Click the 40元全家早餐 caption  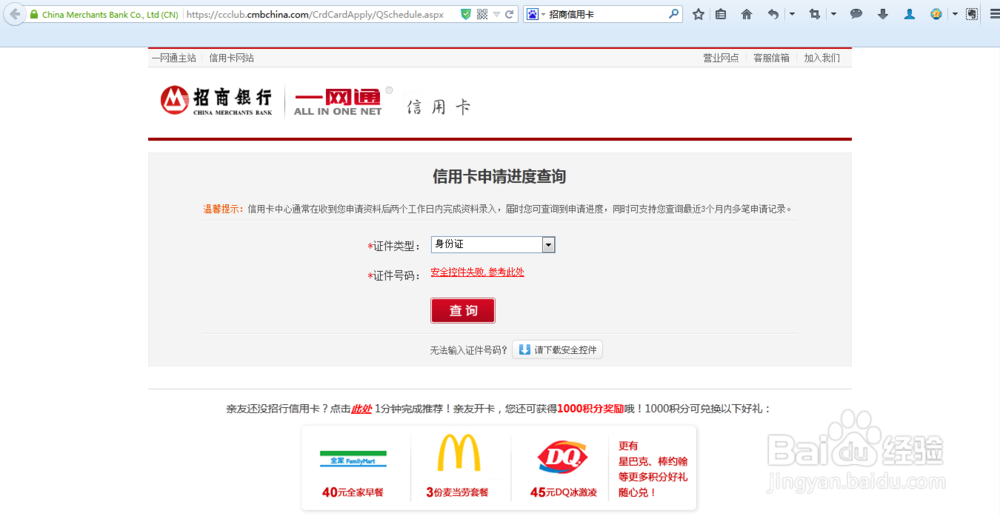coord(353,492)
